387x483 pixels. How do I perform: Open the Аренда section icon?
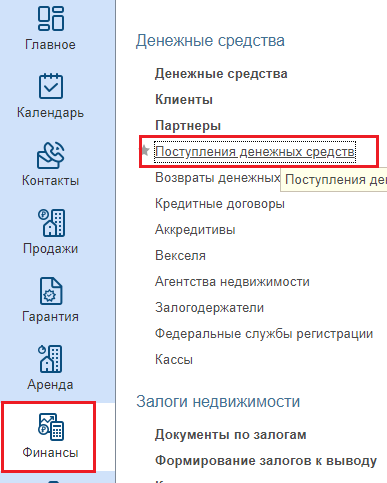[x=51, y=359]
